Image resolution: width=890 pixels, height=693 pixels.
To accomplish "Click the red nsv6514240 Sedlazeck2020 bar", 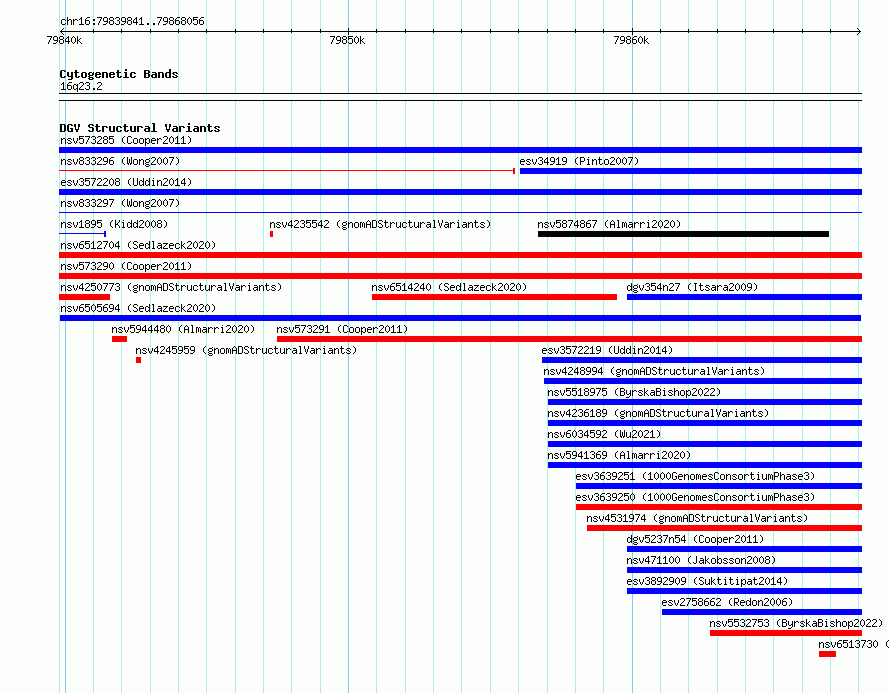I will 494,297.
